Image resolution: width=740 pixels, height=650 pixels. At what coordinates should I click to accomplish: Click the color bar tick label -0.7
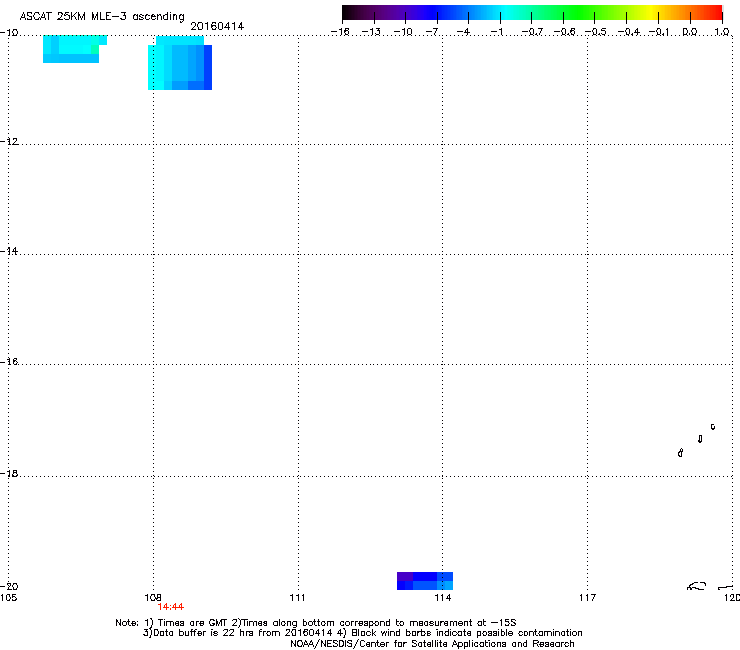[x=532, y=32]
